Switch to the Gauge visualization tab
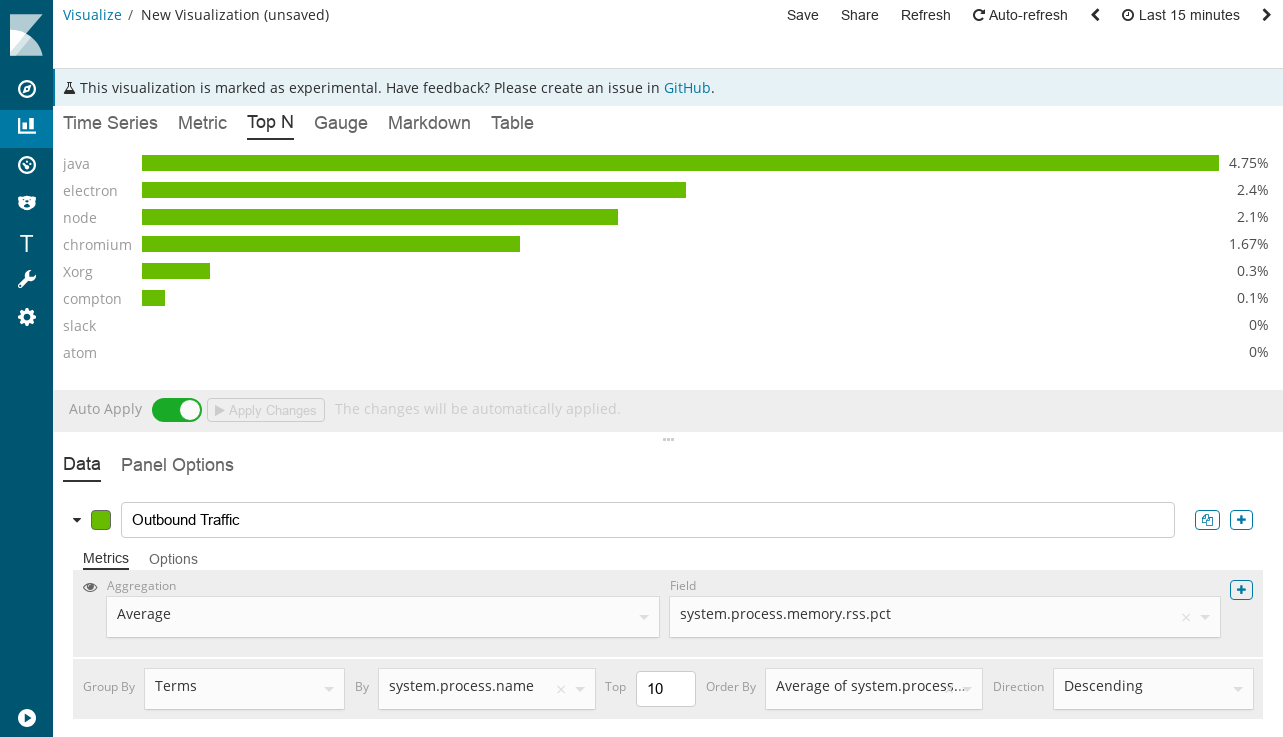The image size is (1283, 737). (x=341, y=123)
